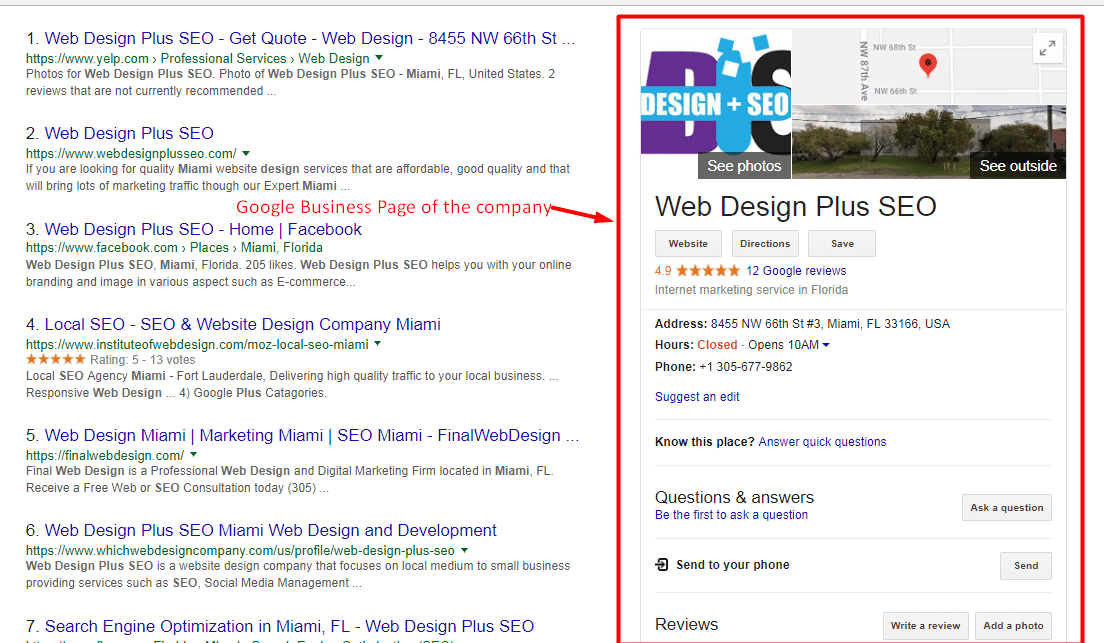This screenshot has height=643, width=1104.
Task: Click the send-to-phone icon beside Send to your phone
Action: [662, 564]
